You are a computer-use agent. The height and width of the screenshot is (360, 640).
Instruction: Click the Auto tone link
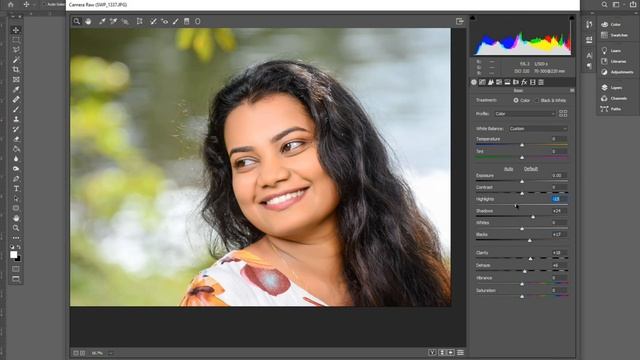pyautogui.click(x=509, y=169)
